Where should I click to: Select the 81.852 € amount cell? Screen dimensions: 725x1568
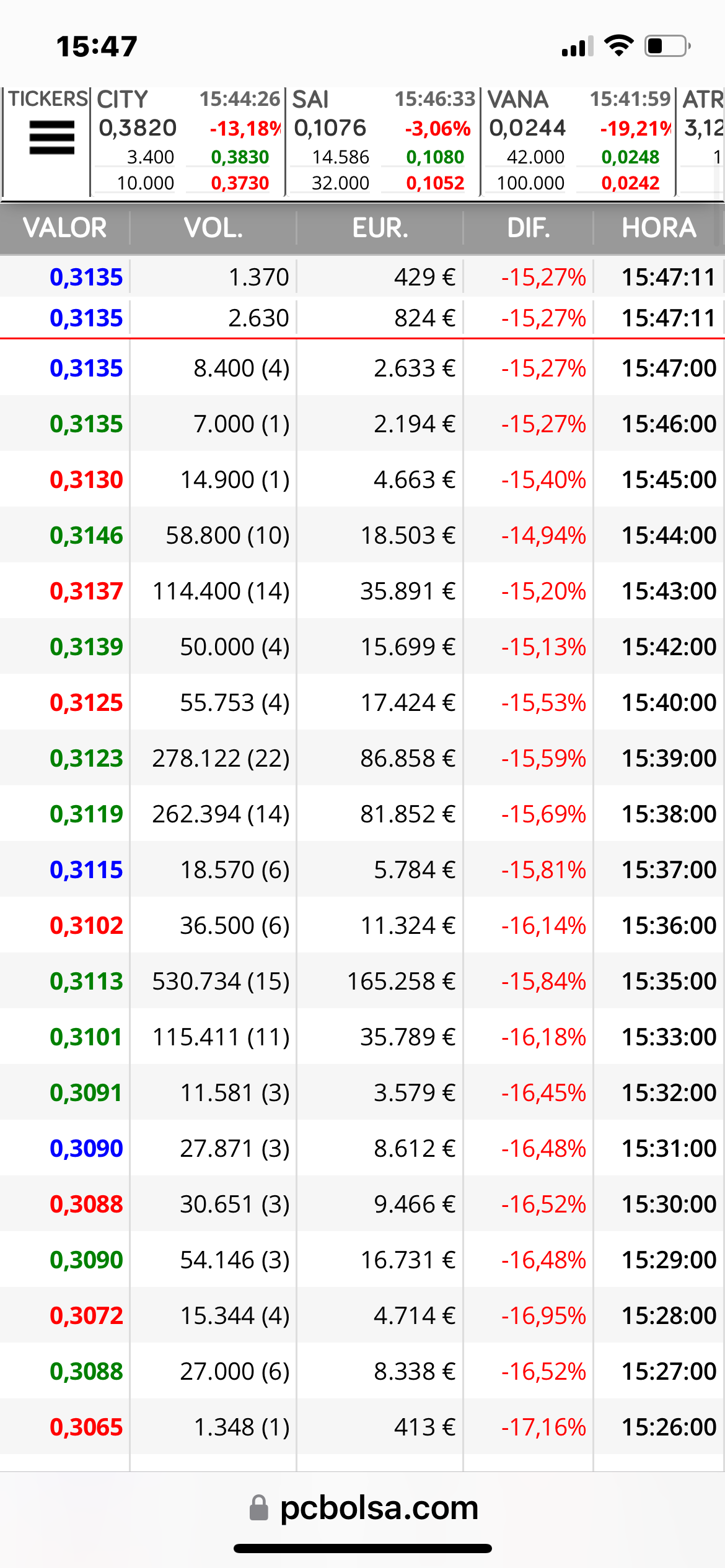coord(408,814)
